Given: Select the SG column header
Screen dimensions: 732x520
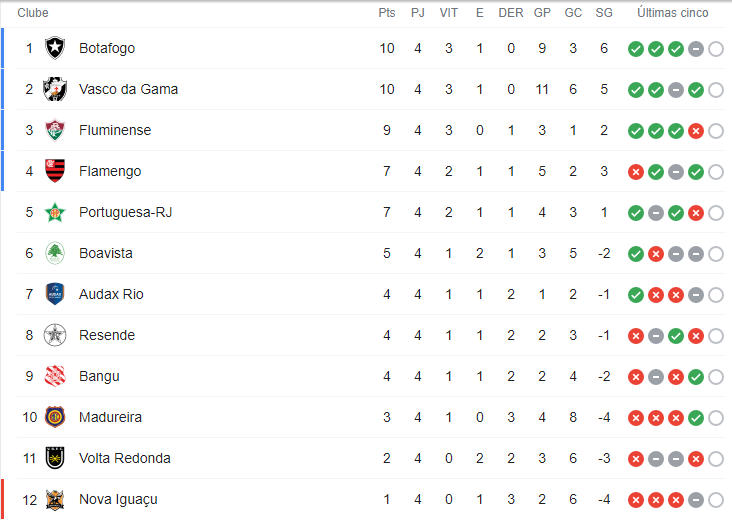Looking at the screenshot, I should point(604,13).
